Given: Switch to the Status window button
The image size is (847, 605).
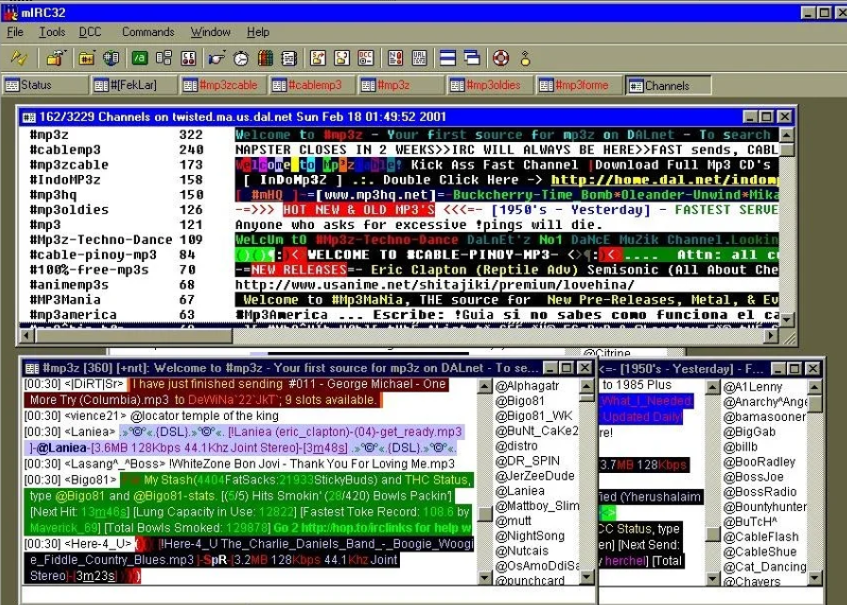Looking at the screenshot, I should click(x=45, y=85).
